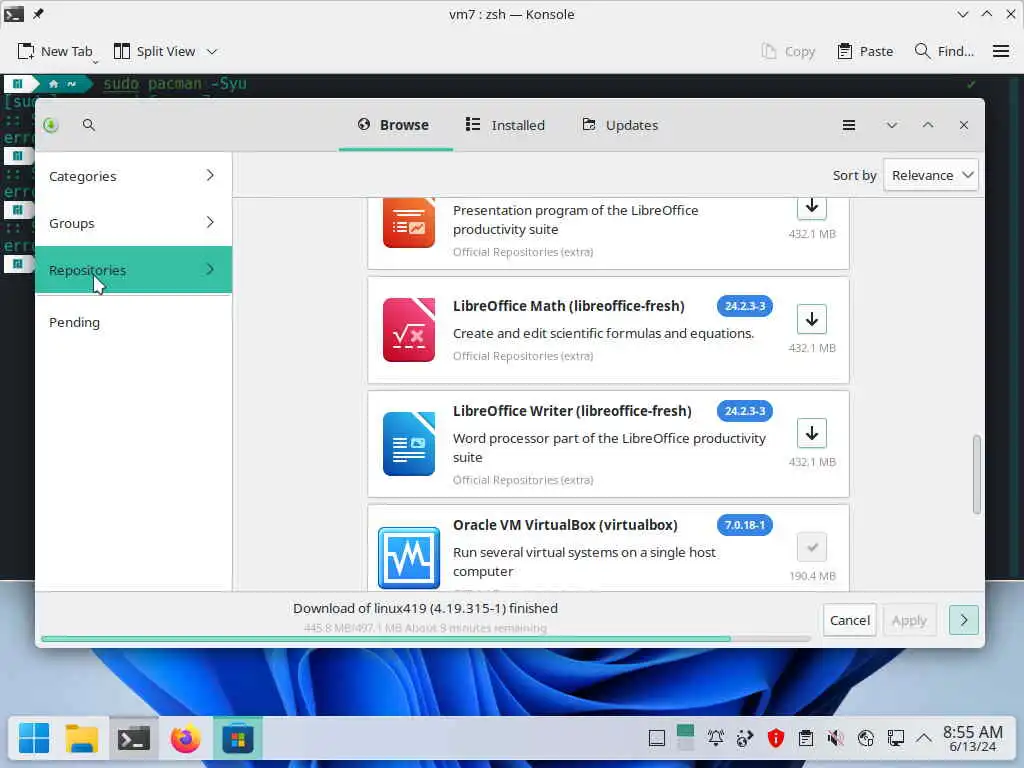This screenshot has width=1024, height=768.
Task: Open the clock showing 8:55 AM
Action: click(972, 738)
